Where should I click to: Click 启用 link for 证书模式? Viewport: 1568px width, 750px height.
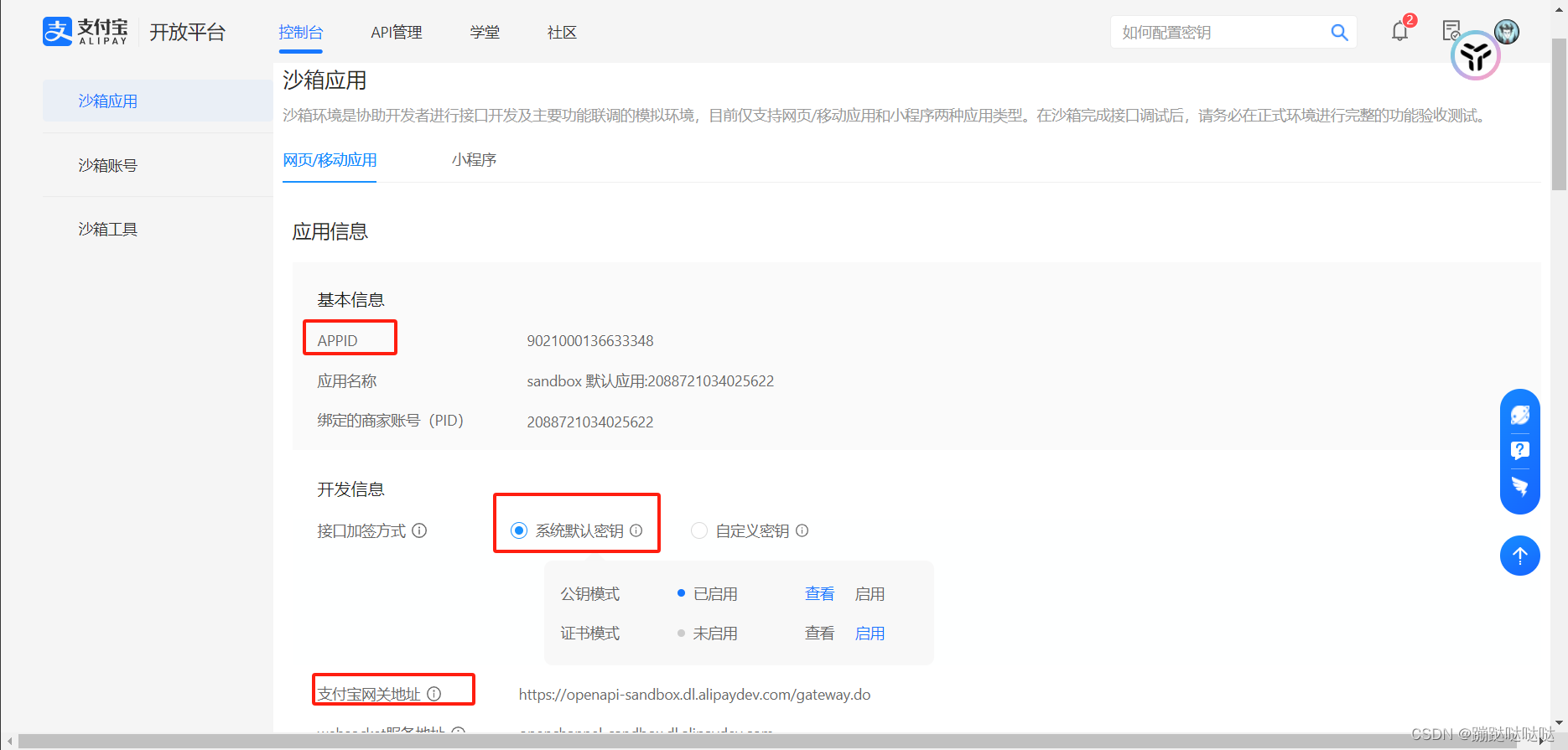(870, 634)
